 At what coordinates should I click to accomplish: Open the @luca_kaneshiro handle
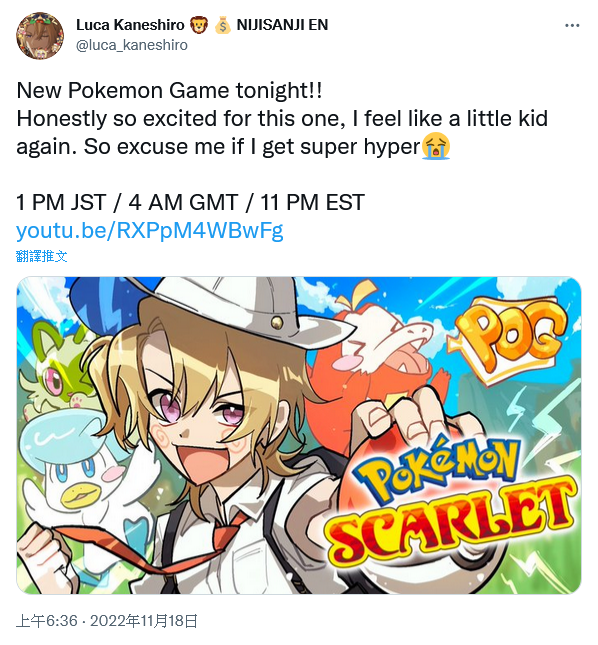tap(132, 45)
